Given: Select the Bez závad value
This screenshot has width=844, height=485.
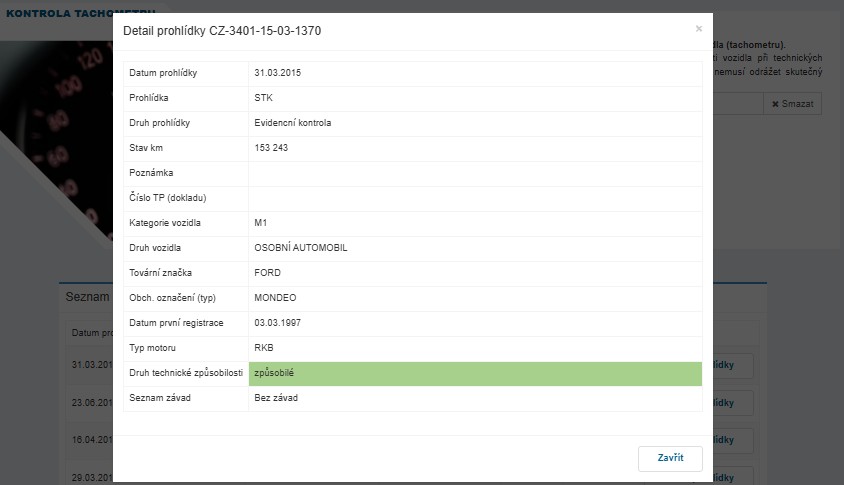Looking at the screenshot, I should 276,398.
